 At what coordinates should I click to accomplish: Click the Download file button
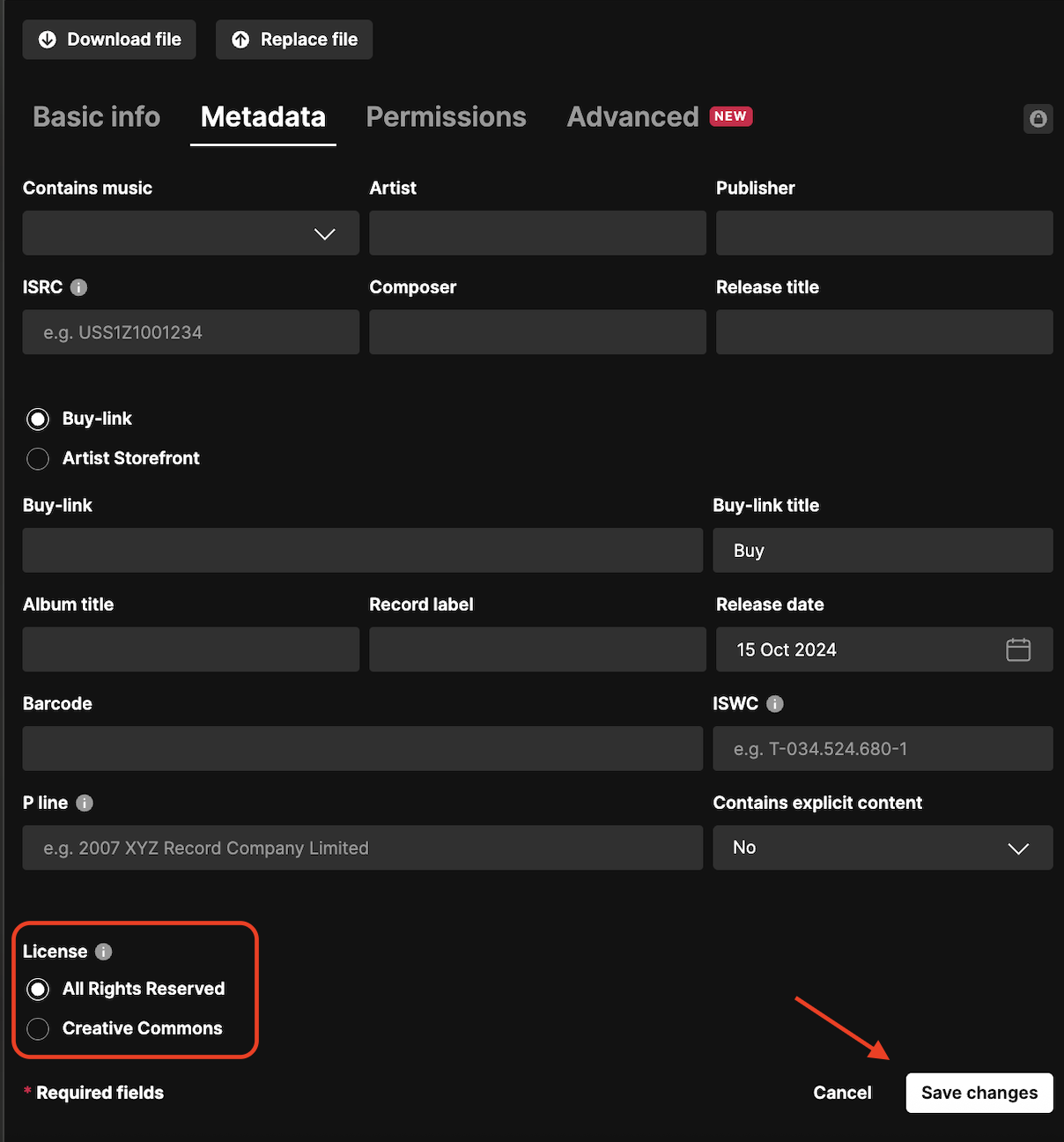[x=109, y=40]
